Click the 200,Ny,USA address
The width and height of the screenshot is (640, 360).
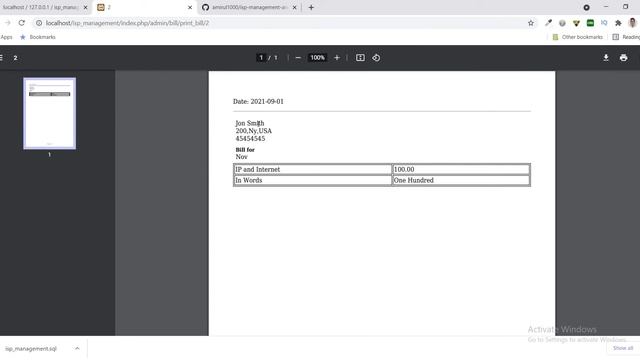point(253,131)
